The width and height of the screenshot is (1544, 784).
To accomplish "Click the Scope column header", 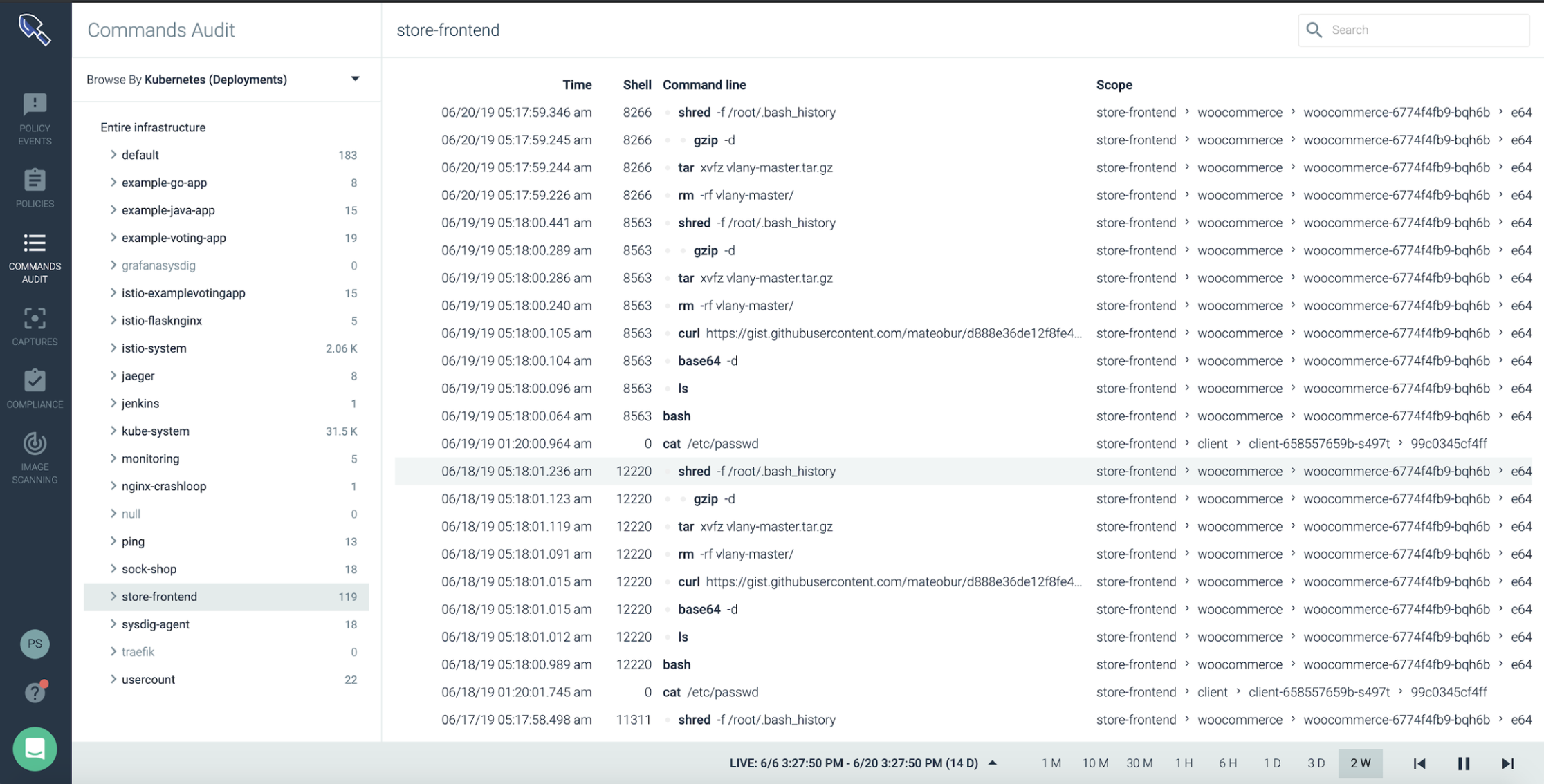I will pyautogui.click(x=1114, y=84).
